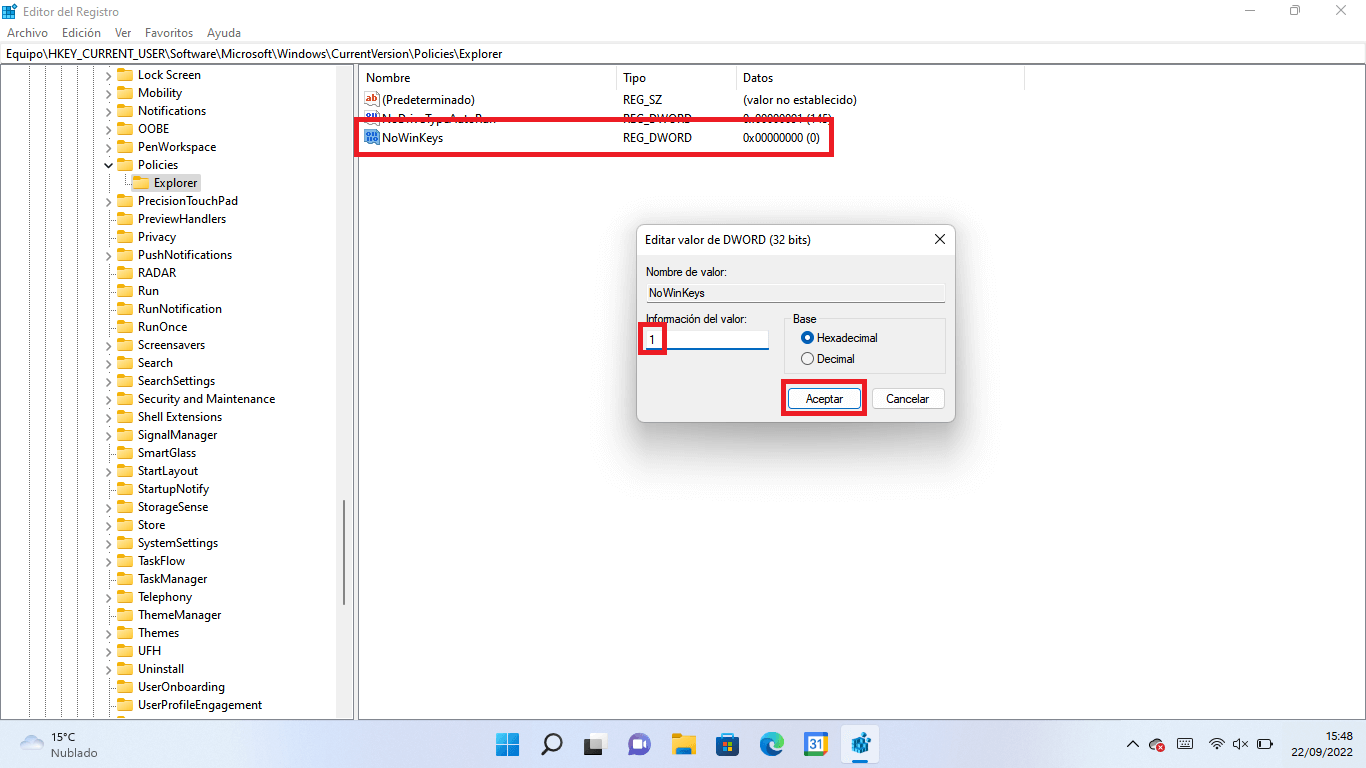Click the NoWinKeys DWORD value icon
Screen dimensions: 1366x768
(372, 138)
